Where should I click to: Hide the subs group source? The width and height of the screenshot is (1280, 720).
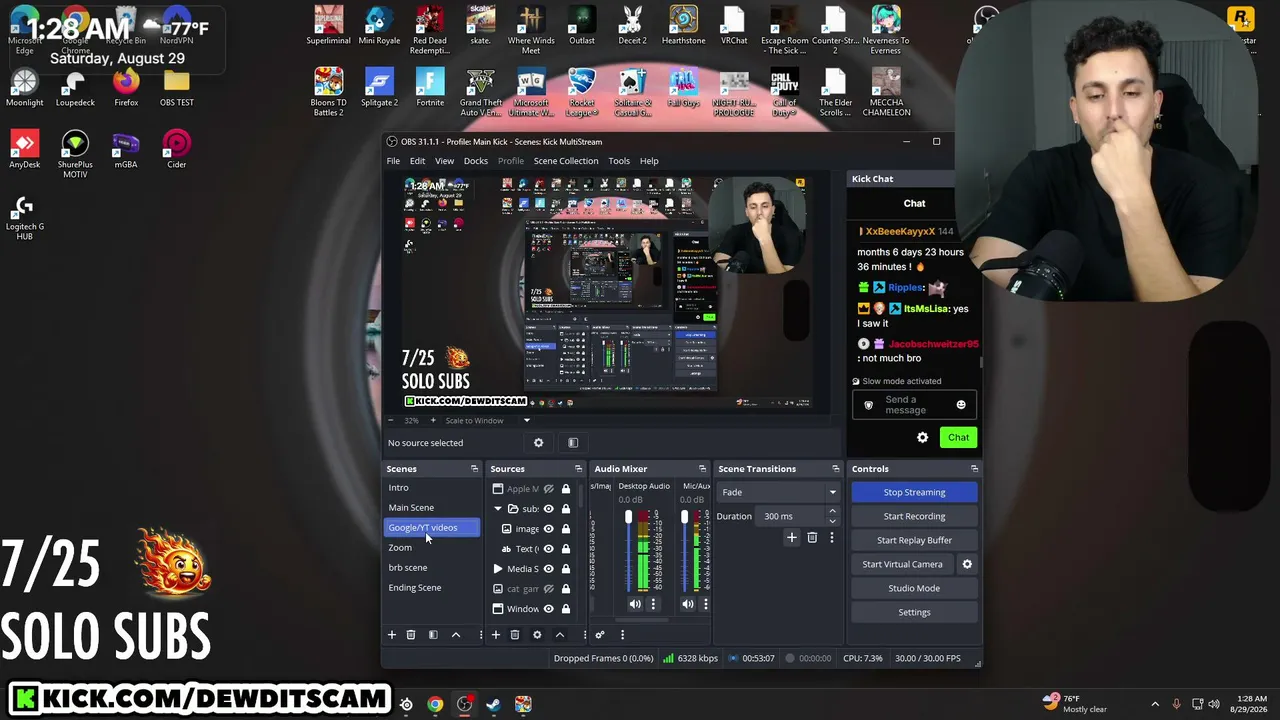tap(548, 509)
